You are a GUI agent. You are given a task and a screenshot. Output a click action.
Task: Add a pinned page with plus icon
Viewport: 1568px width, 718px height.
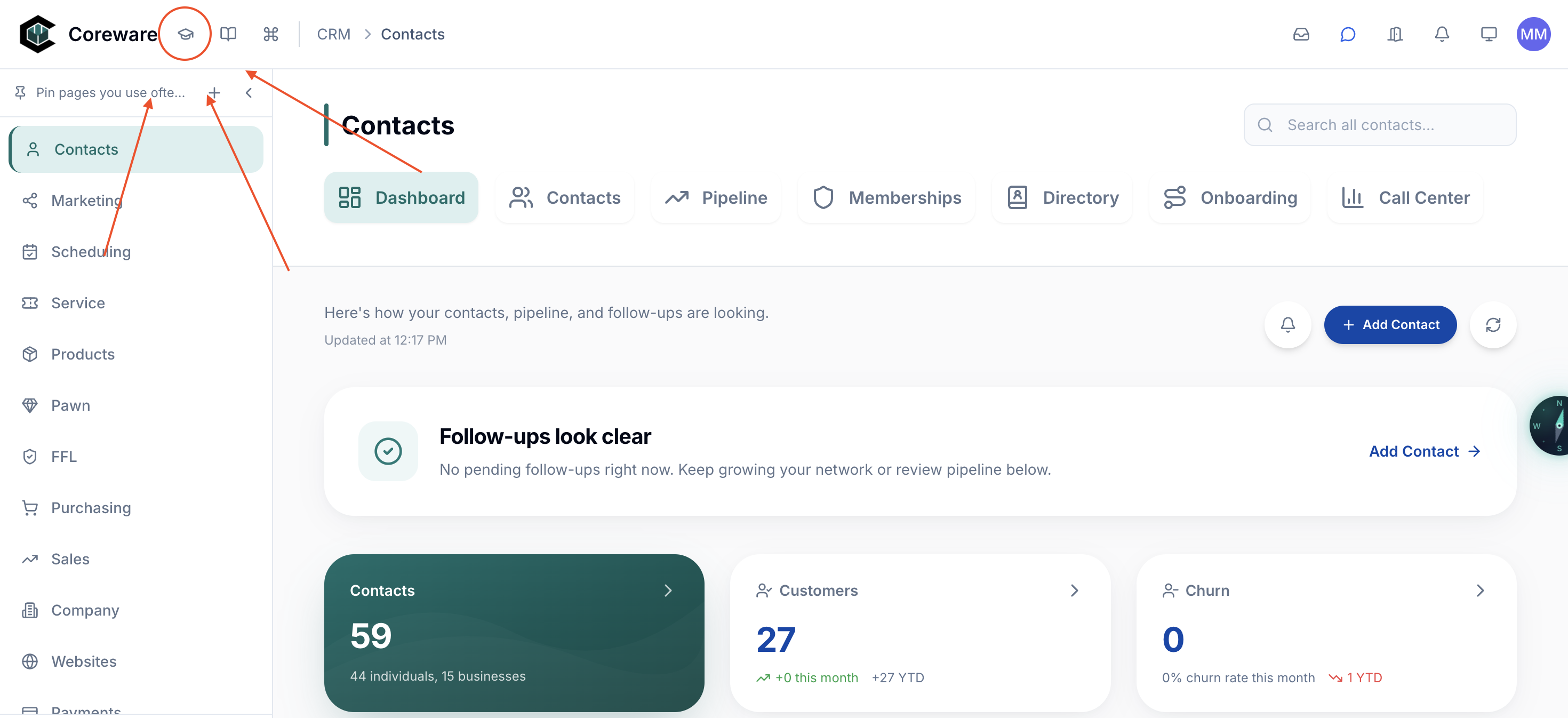[x=214, y=93]
